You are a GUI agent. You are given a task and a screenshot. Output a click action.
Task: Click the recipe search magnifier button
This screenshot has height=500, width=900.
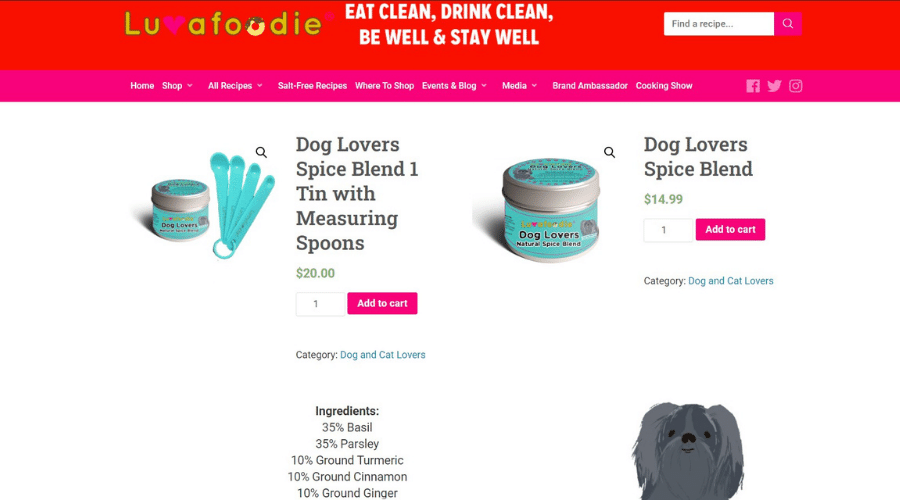click(x=788, y=24)
